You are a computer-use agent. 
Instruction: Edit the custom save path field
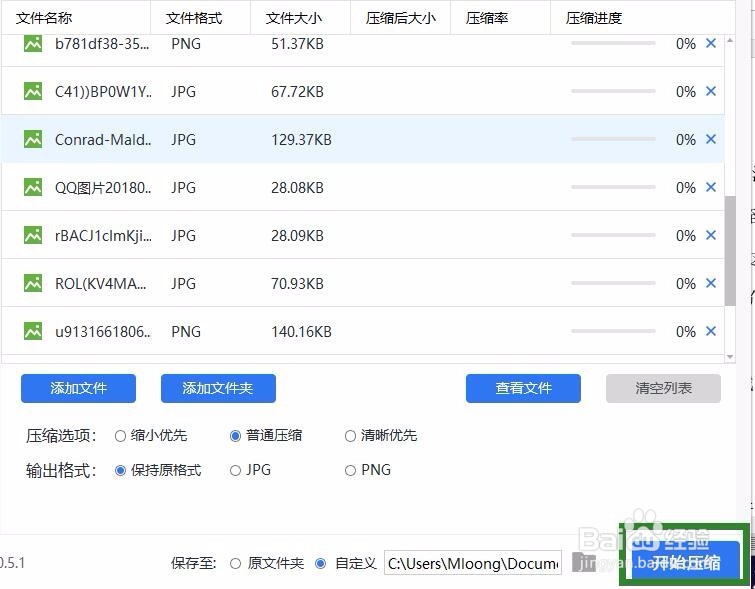(x=473, y=563)
